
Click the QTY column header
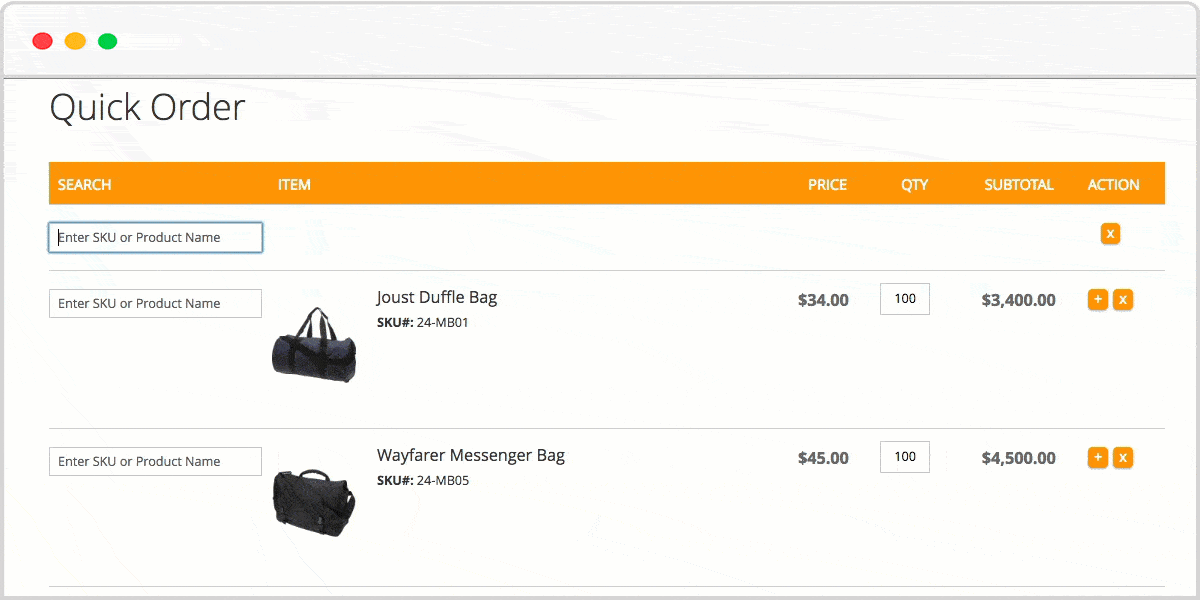coord(914,185)
